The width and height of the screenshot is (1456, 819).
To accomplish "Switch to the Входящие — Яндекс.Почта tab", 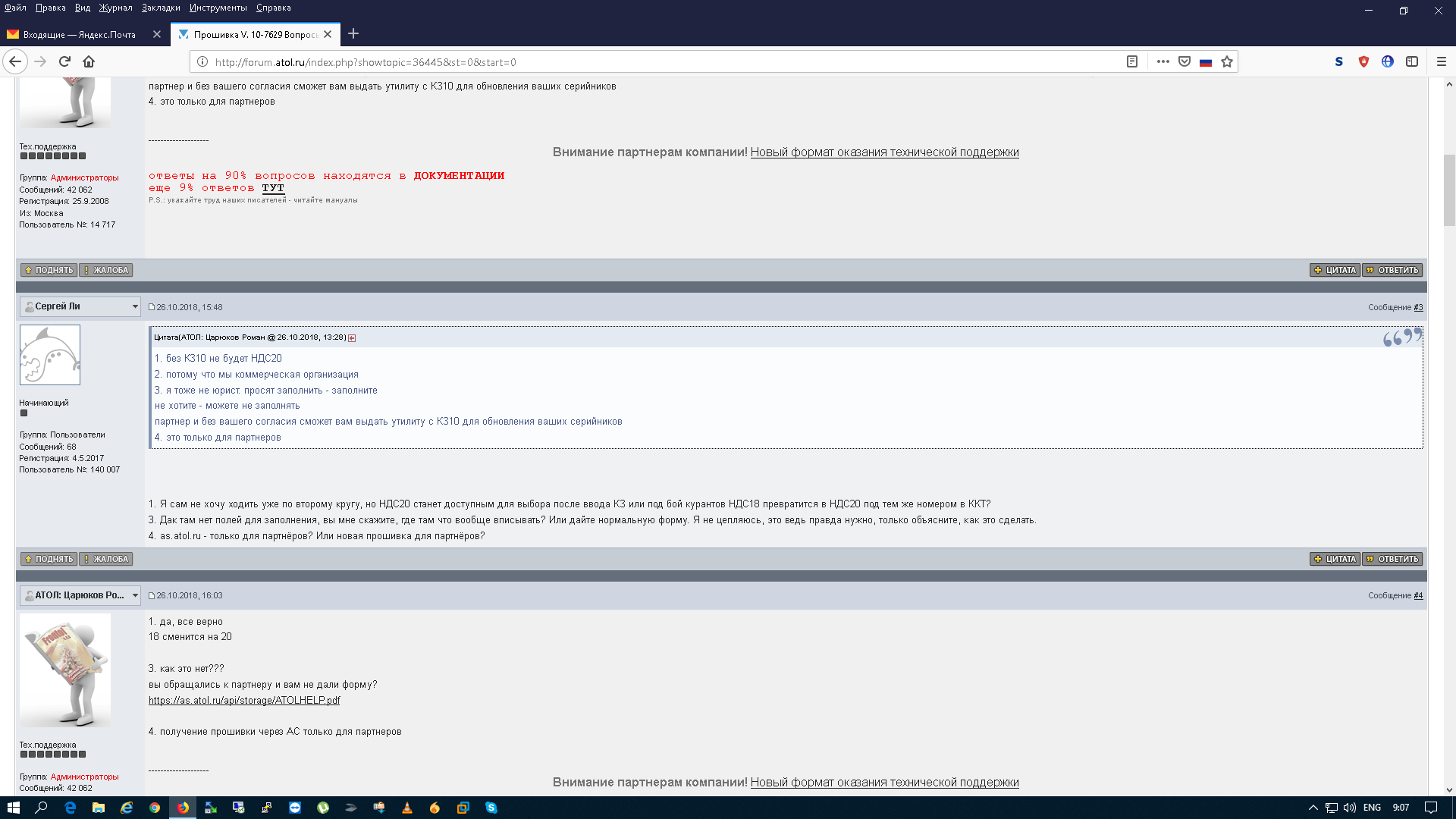I will tap(80, 34).
